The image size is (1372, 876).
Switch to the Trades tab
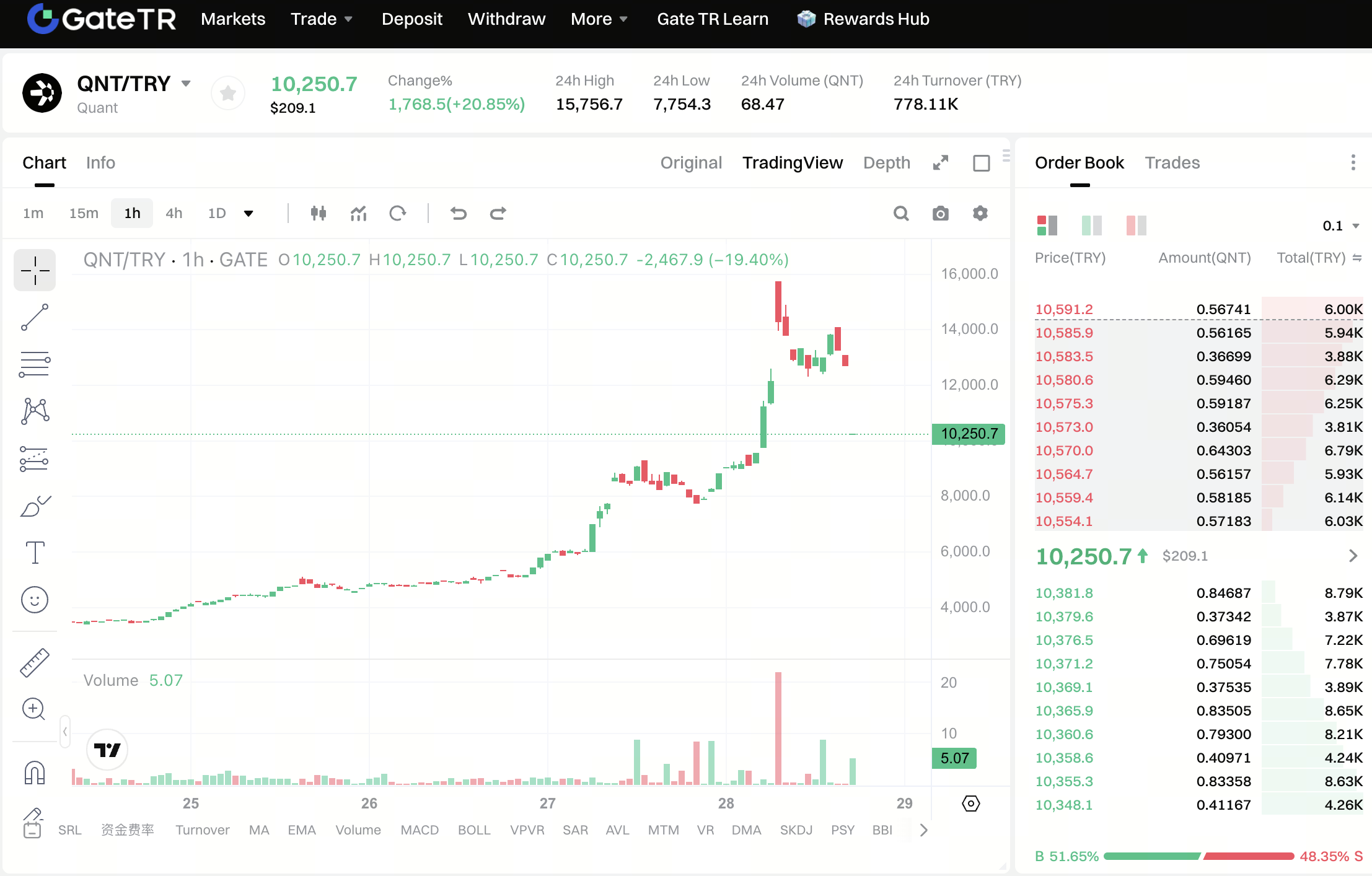coord(1172,163)
